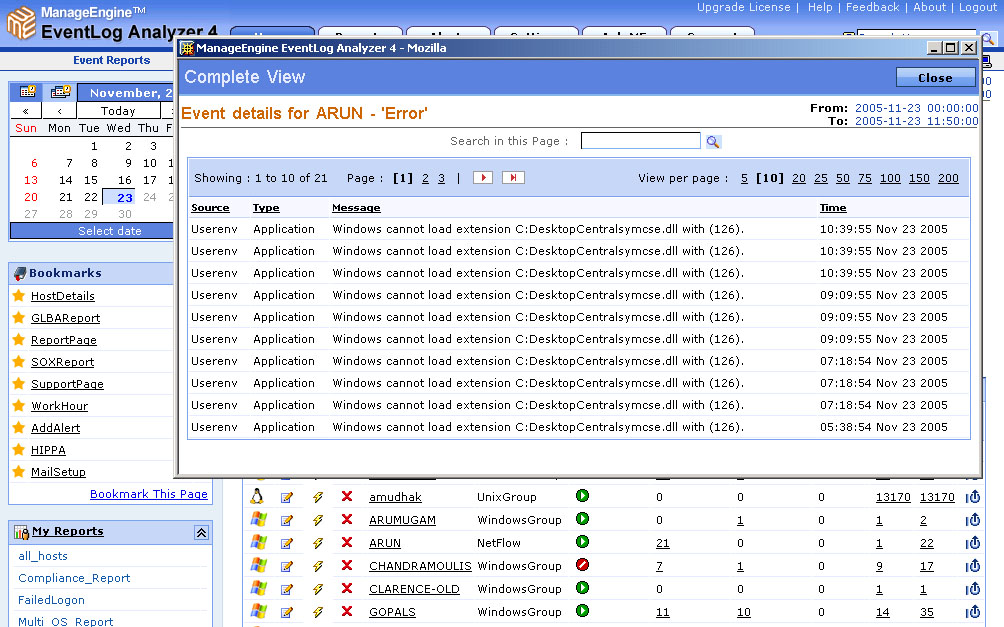1004x627 pixels.
Task: Click the report icon at GOPALS row end
Action: pyautogui.click(x=973, y=612)
